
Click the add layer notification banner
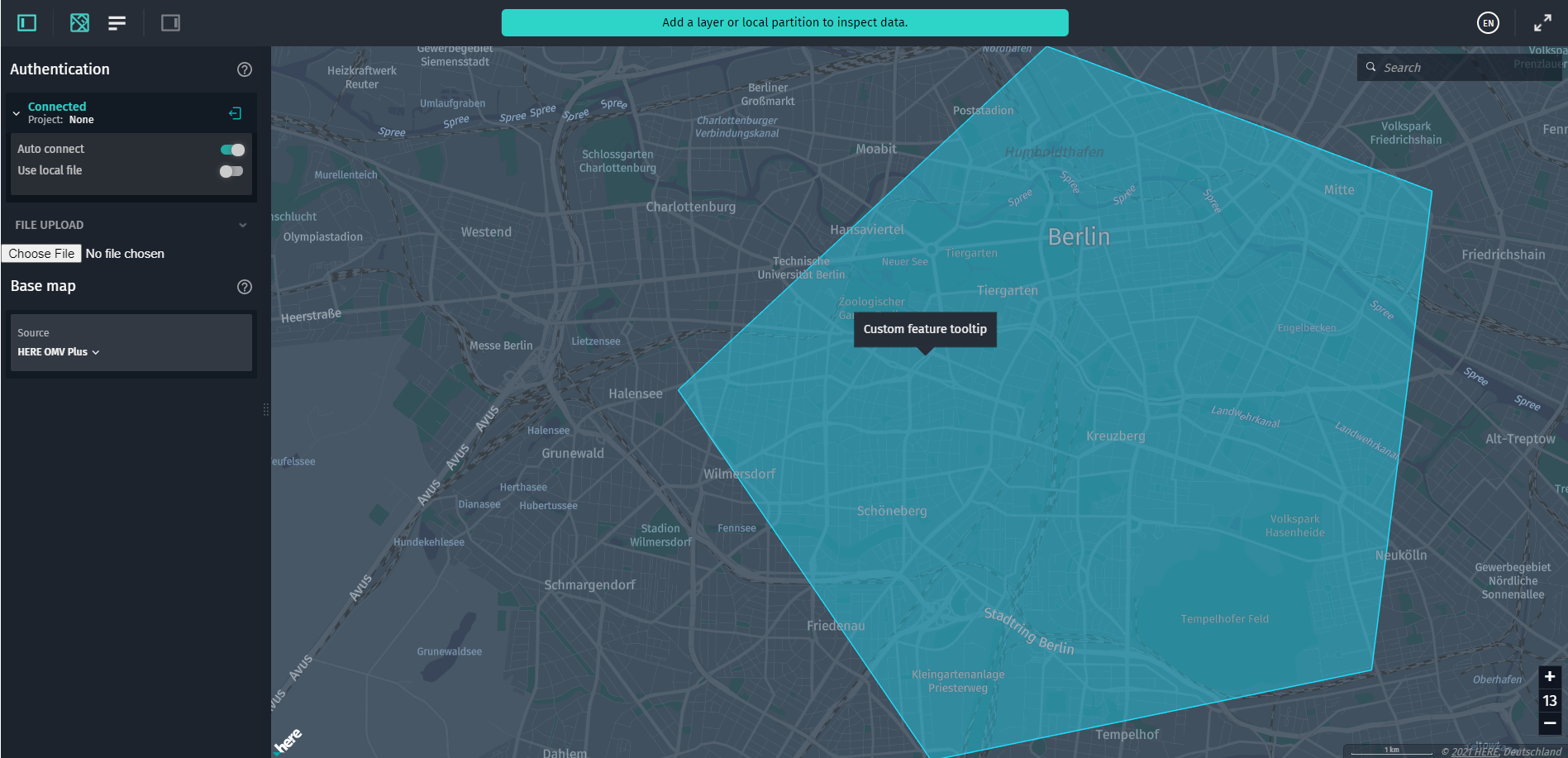784,22
